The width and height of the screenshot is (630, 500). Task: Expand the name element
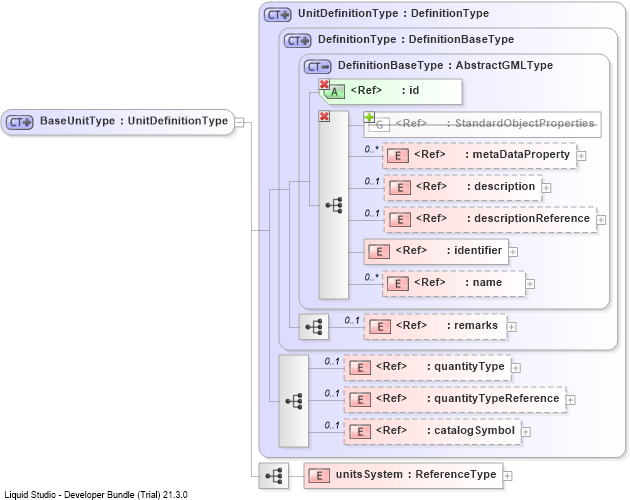click(x=530, y=284)
